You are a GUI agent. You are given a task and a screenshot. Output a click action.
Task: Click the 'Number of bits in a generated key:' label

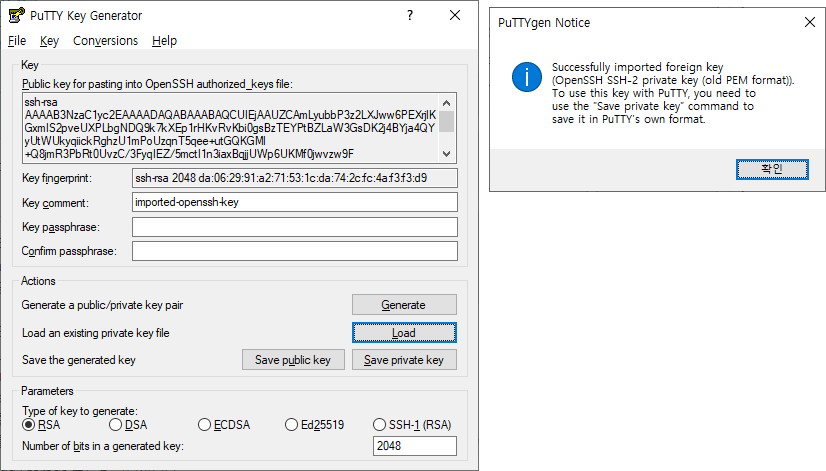click(x=103, y=446)
